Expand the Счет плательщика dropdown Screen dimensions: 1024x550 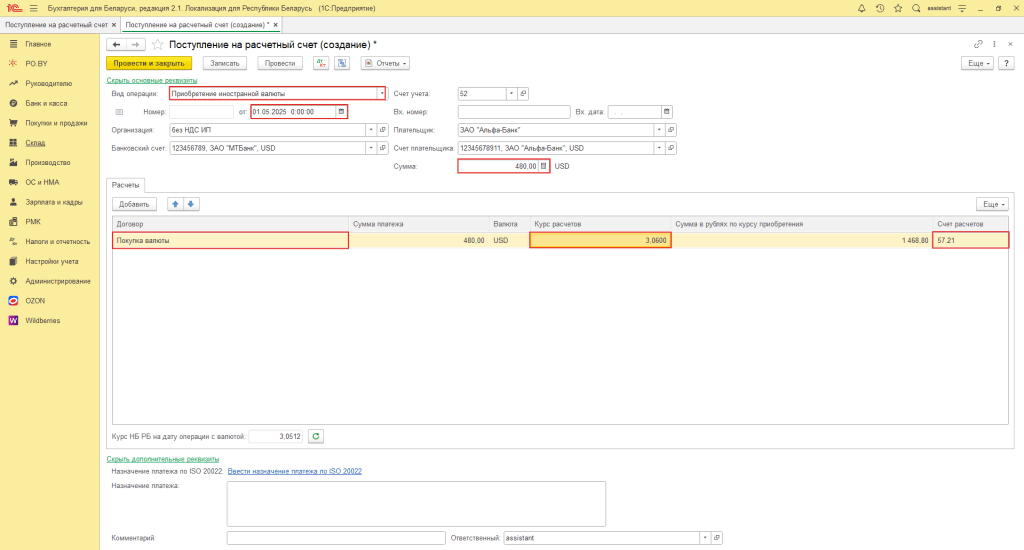659,148
